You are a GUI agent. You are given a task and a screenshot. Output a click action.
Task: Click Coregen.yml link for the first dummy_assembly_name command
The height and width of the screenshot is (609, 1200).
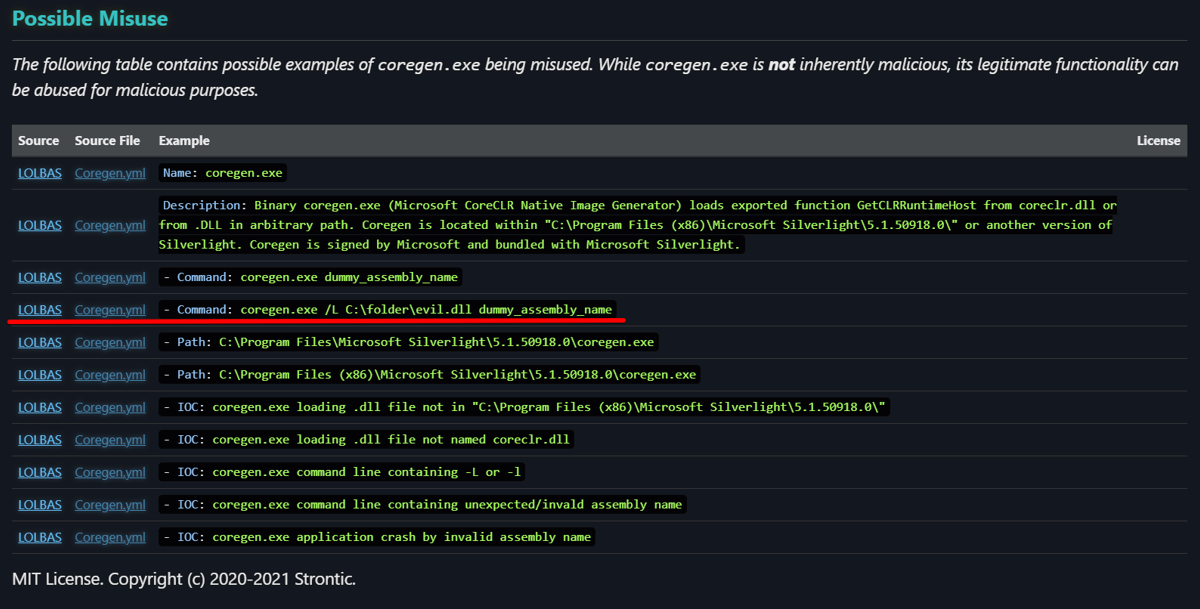(110, 277)
